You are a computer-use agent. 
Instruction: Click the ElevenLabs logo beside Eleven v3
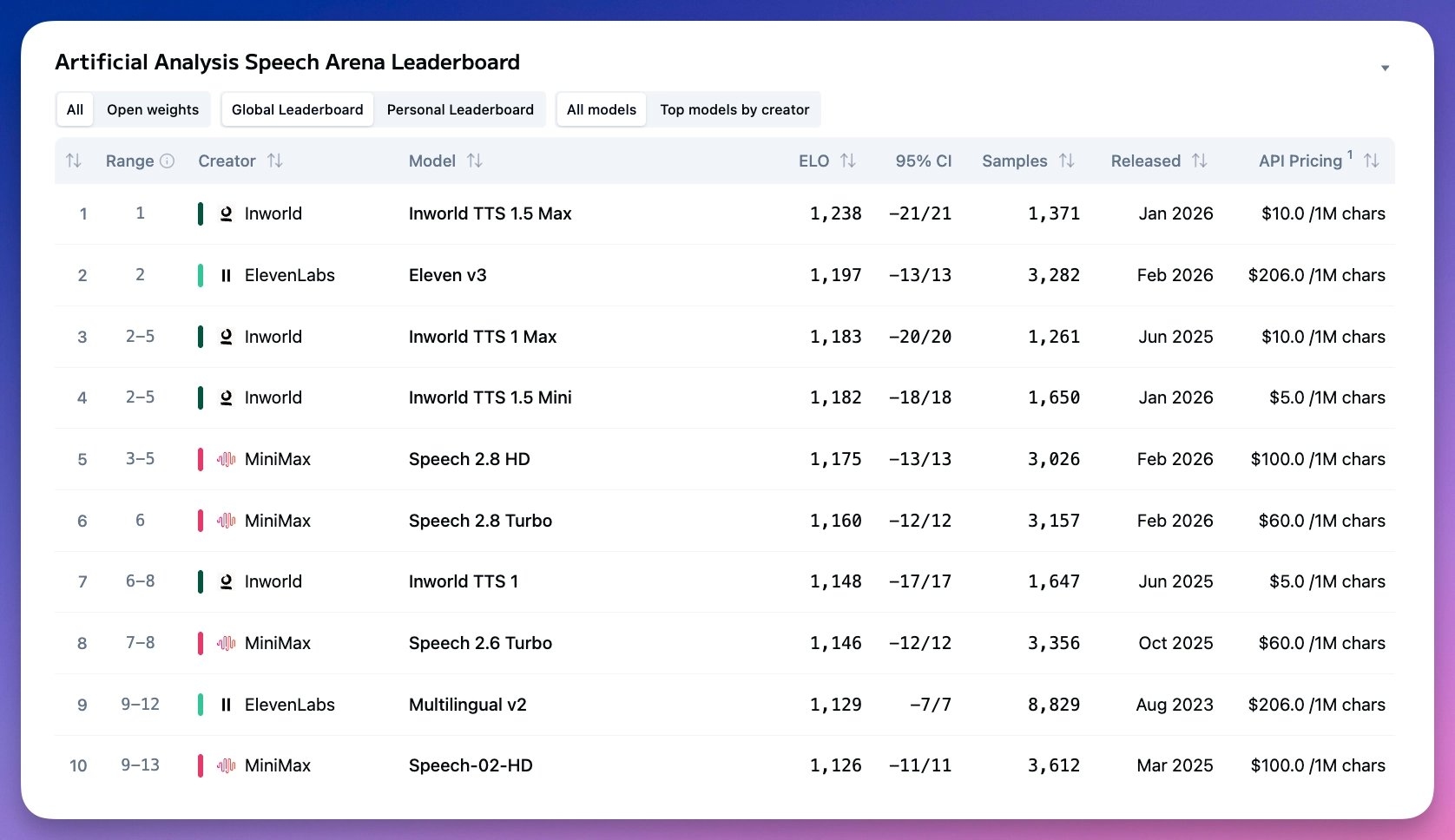(x=225, y=275)
